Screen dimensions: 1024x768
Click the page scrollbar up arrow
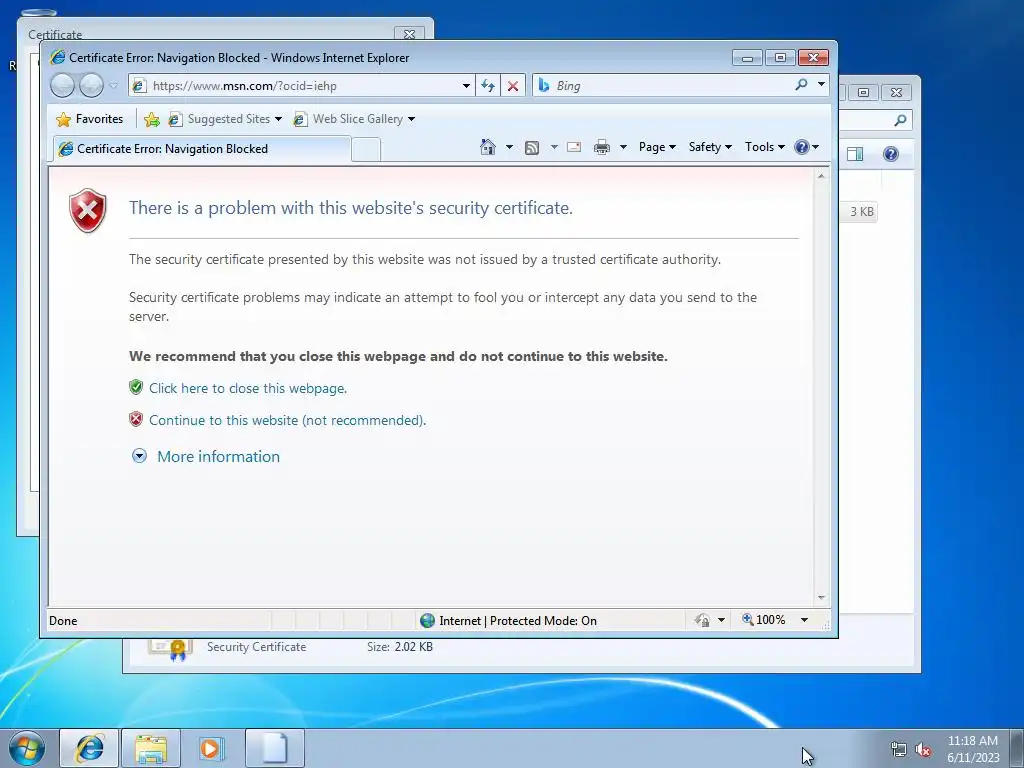tap(822, 176)
